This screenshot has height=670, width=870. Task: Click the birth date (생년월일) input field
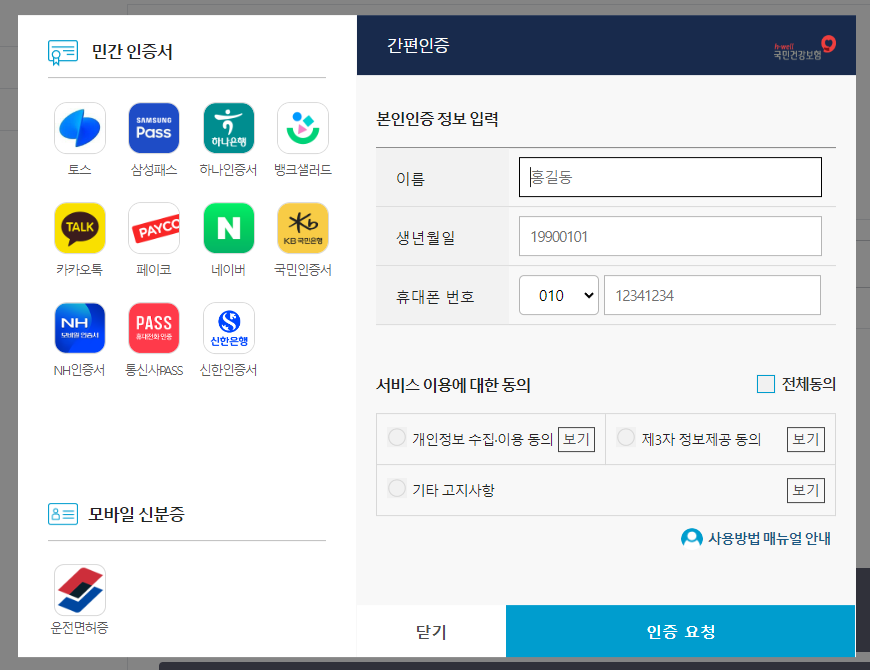(670, 236)
